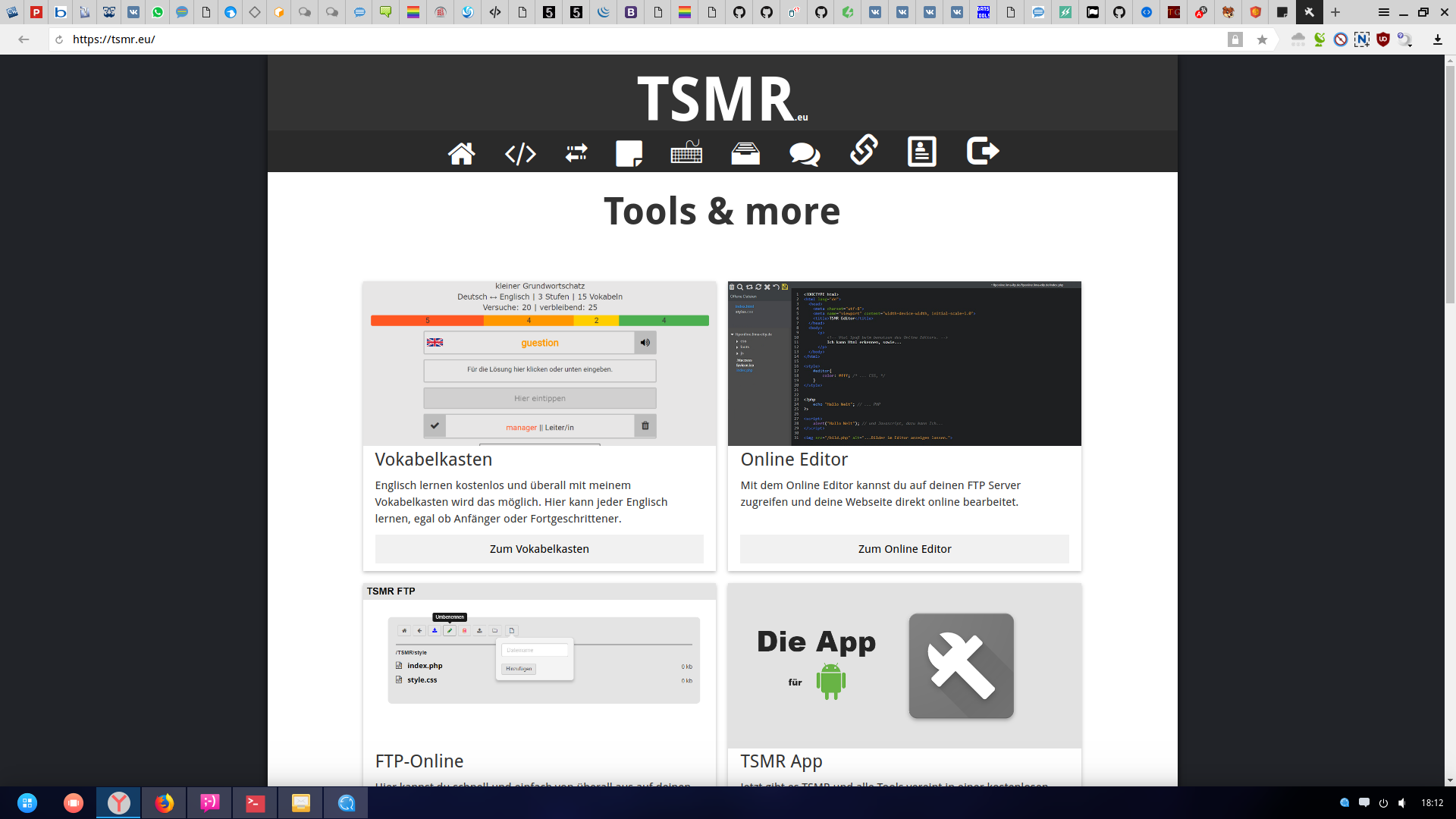
Task: Click the logout arrow navigation icon
Action: pyautogui.click(x=983, y=151)
